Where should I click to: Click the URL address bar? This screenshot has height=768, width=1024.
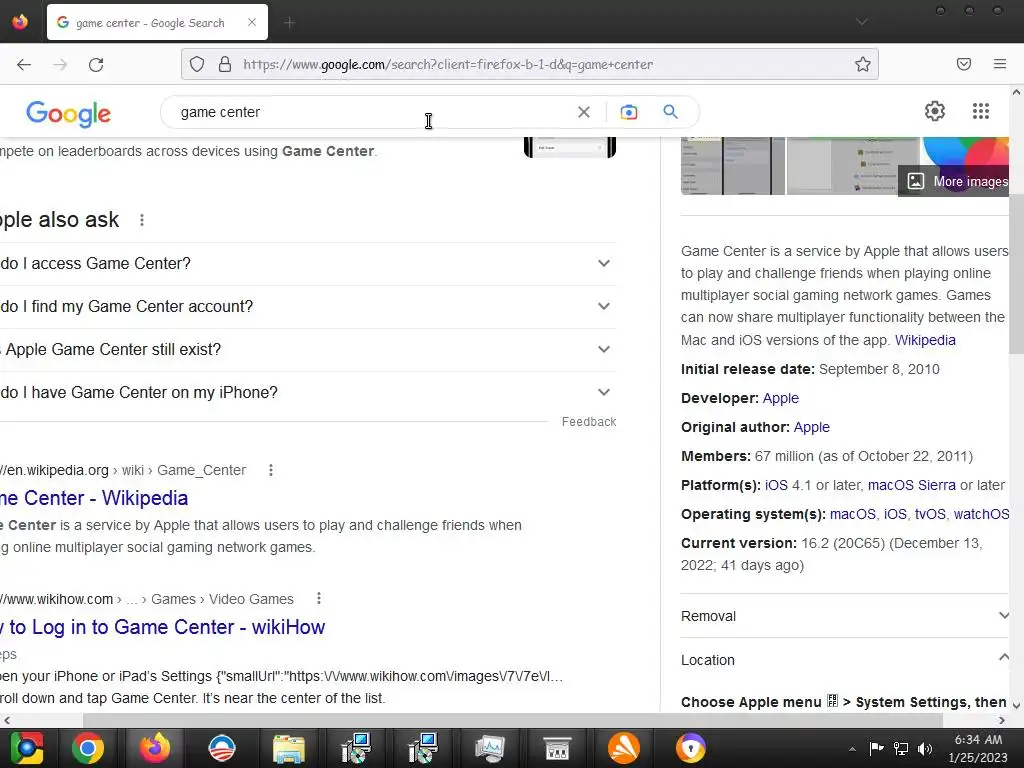(529, 64)
